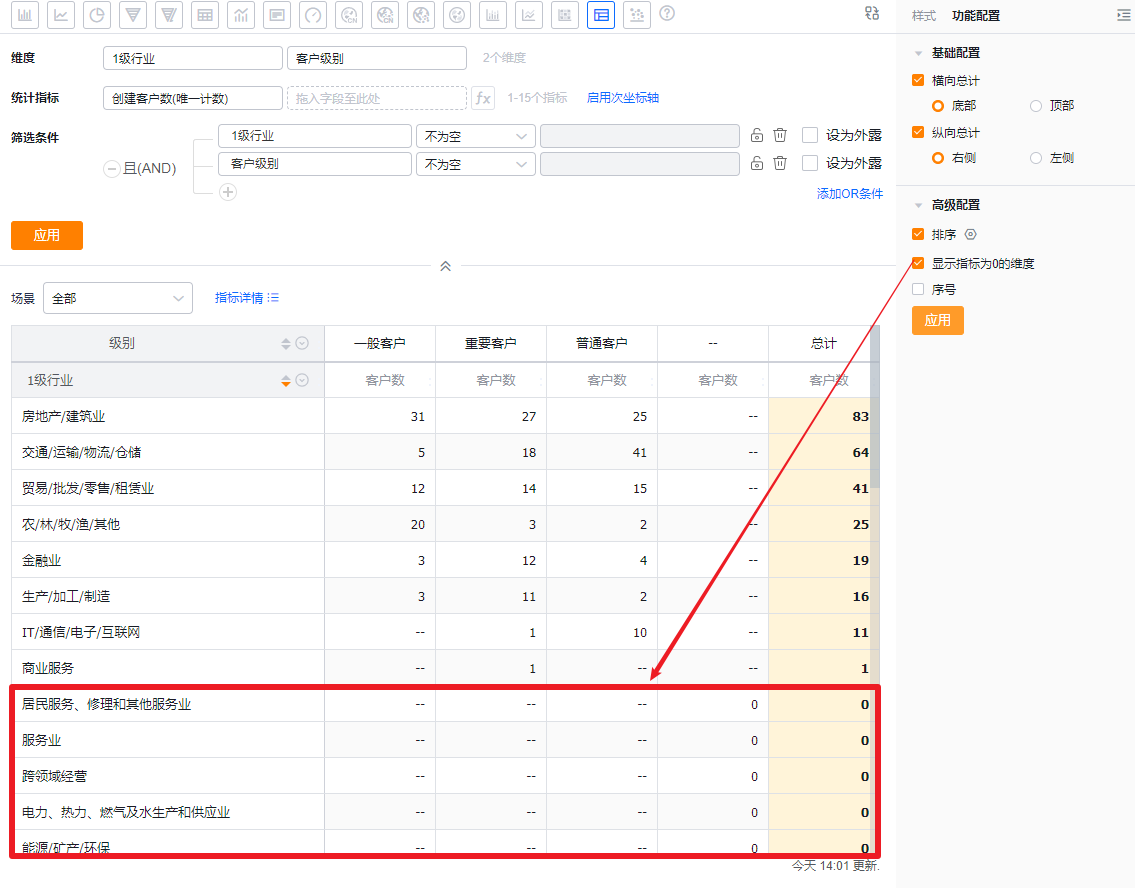Open the 不为空 dropdown in the 1级行业 filter row
This screenshot has height=888, width=1135.
476,136
